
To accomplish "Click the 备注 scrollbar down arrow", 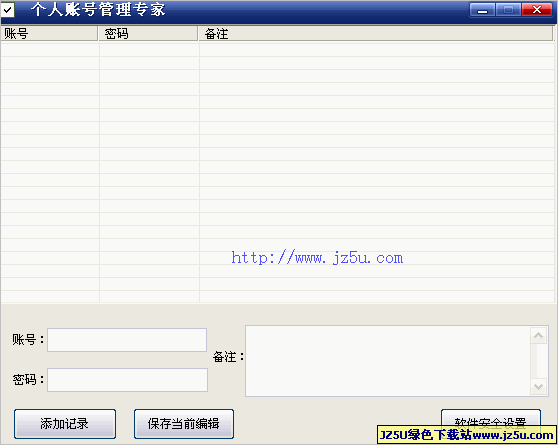I will [x=538, y=386].
